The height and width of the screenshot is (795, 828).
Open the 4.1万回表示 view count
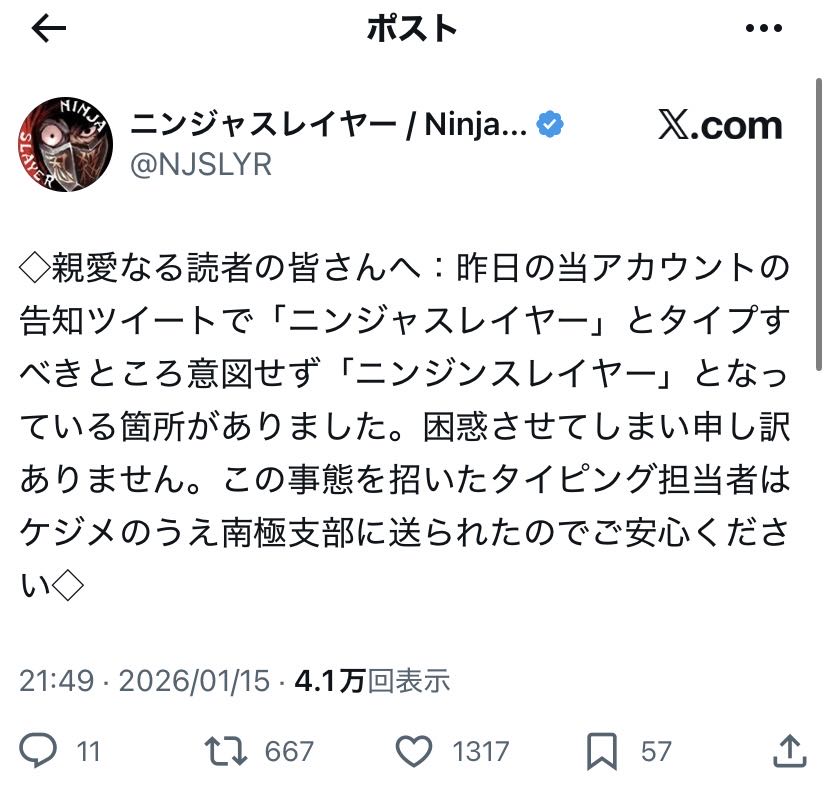point(372,681)
